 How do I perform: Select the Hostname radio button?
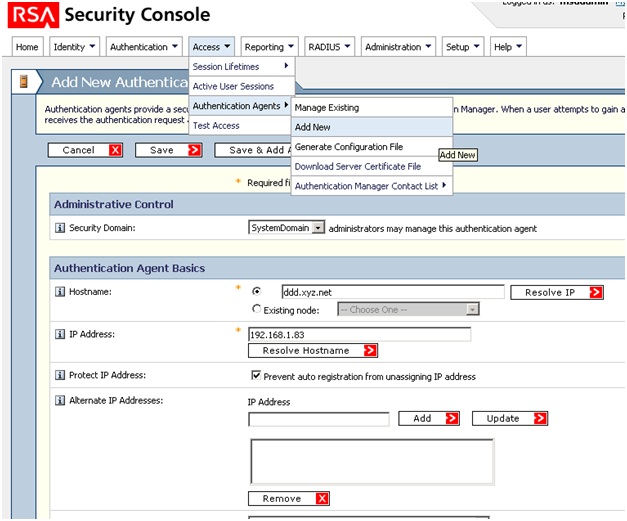[256, 291]
